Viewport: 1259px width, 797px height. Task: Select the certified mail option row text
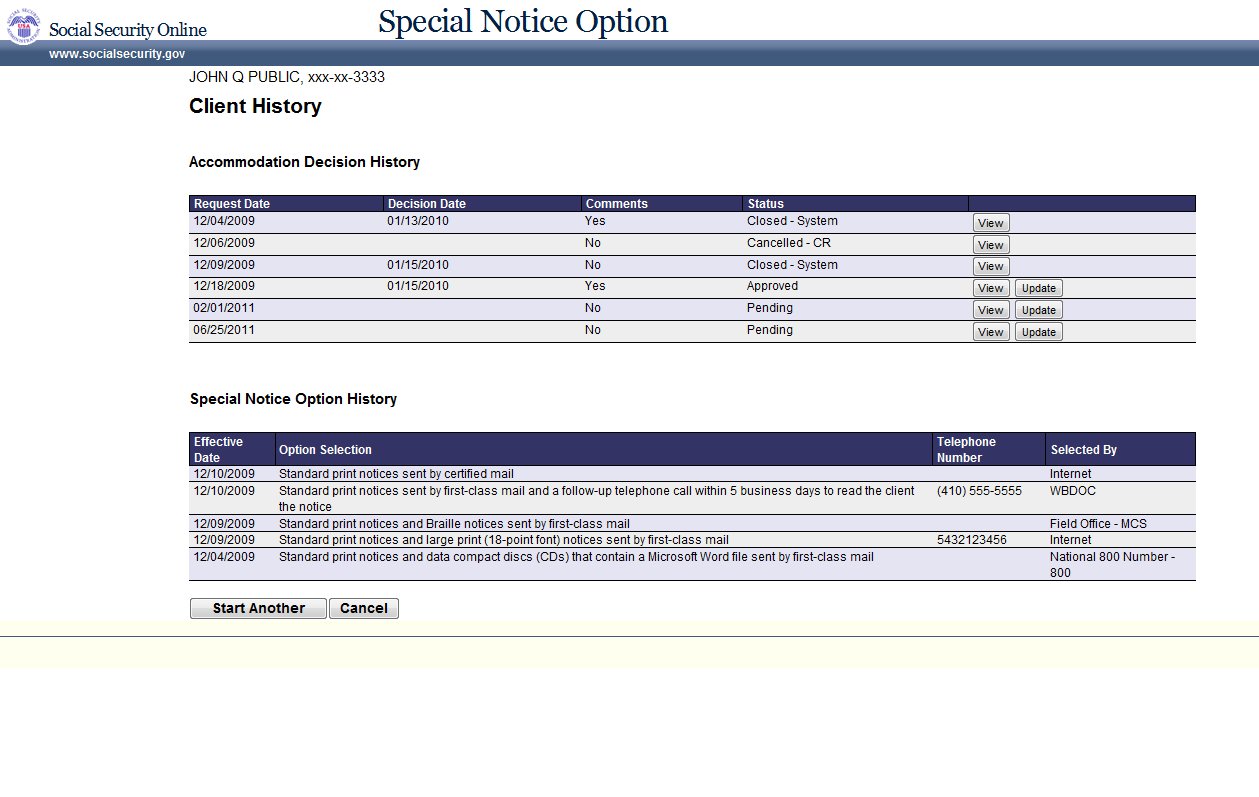(396, 474)
